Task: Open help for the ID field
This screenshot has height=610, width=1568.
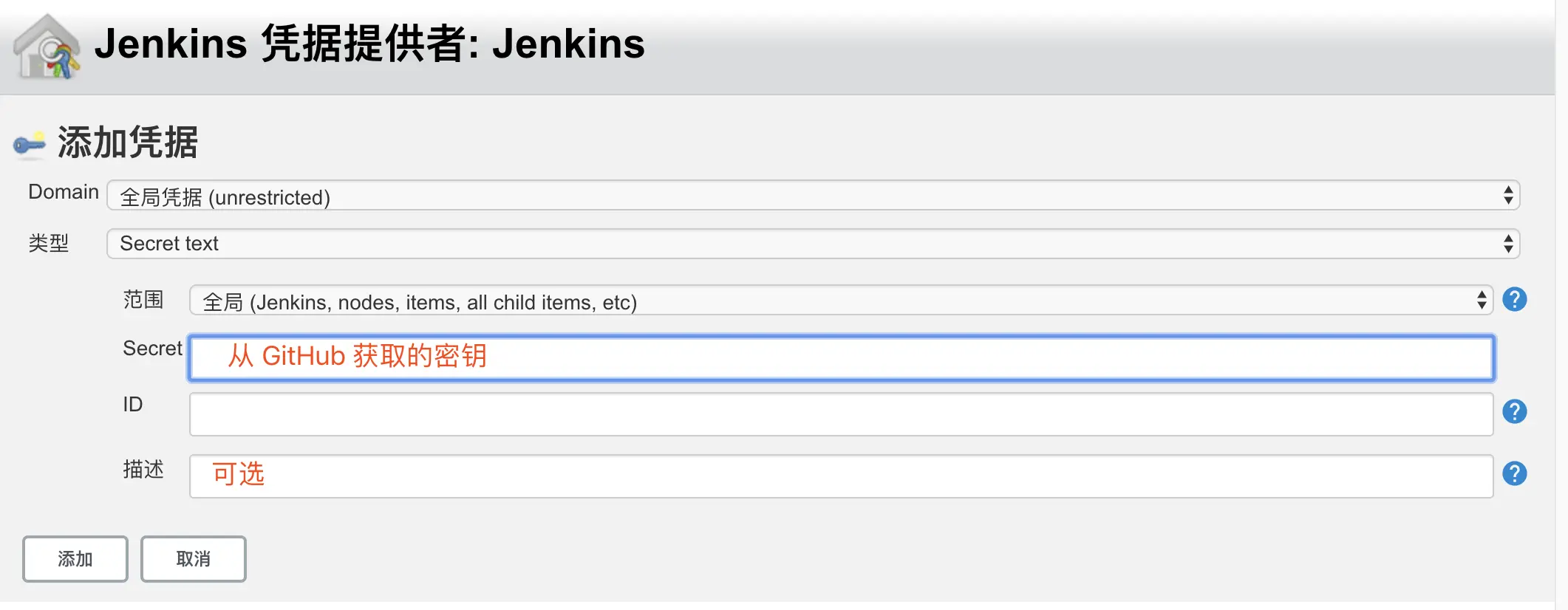Action: [x=1514, y=411]
